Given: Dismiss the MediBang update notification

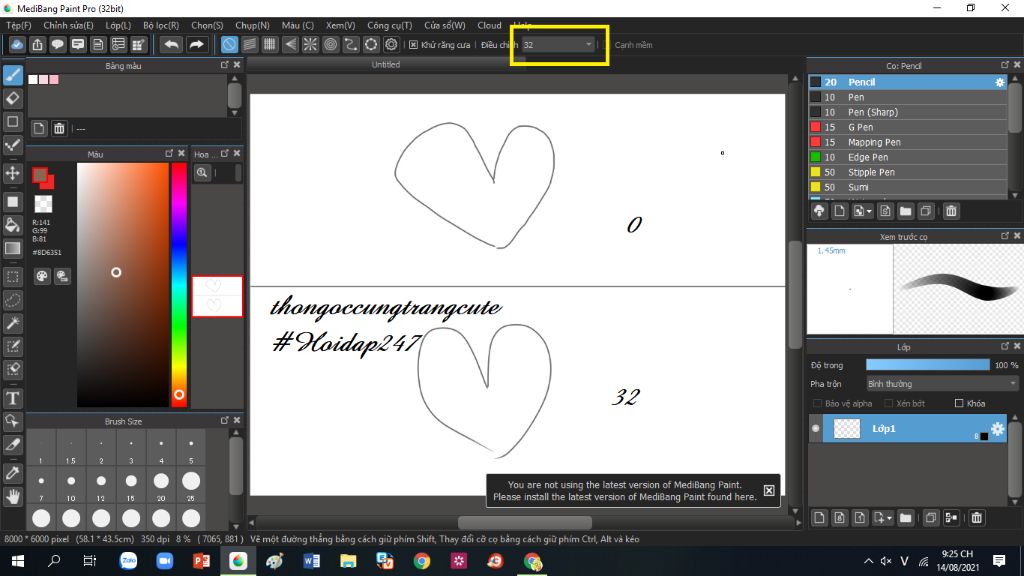Looking at the screenshot, I should coord(769,490).
